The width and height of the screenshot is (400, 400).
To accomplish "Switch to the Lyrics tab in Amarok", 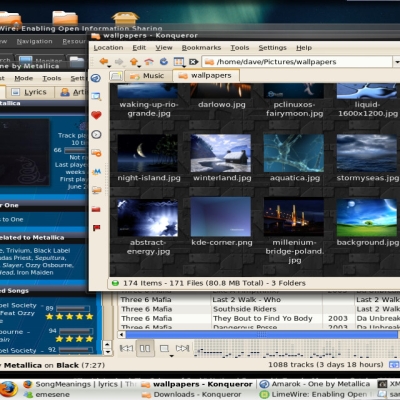I will pos(29,92).
